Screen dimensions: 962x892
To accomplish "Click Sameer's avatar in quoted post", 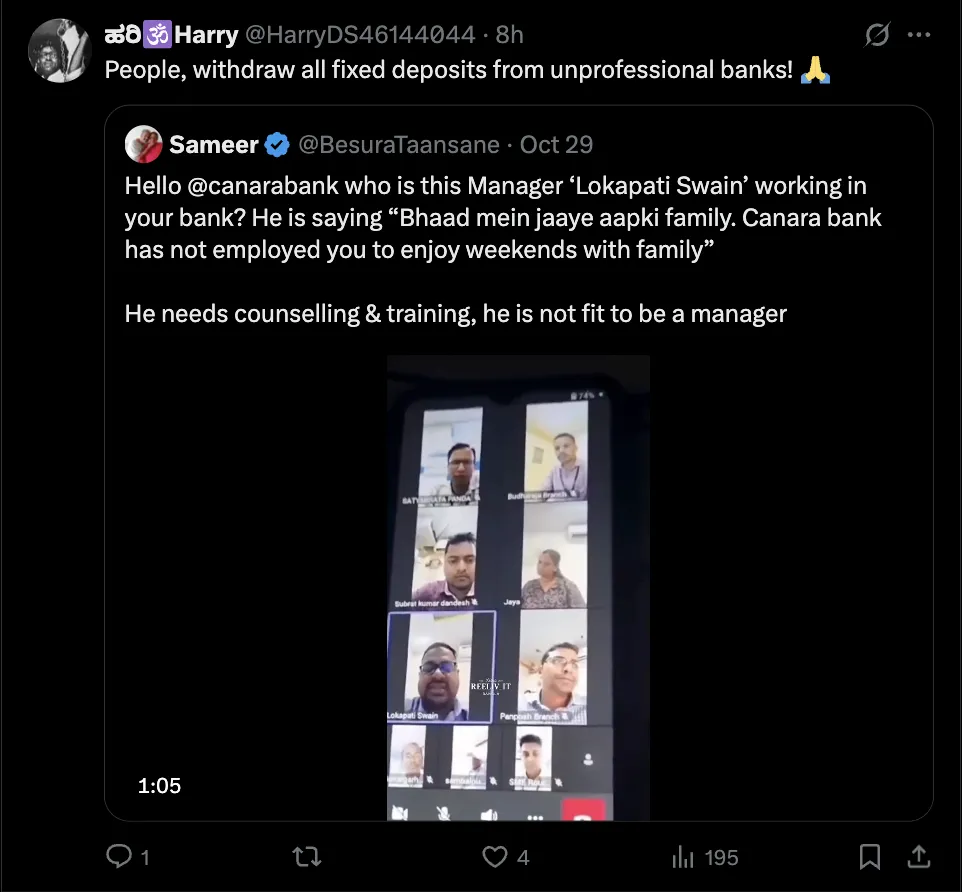I will [x=144, y=145].
